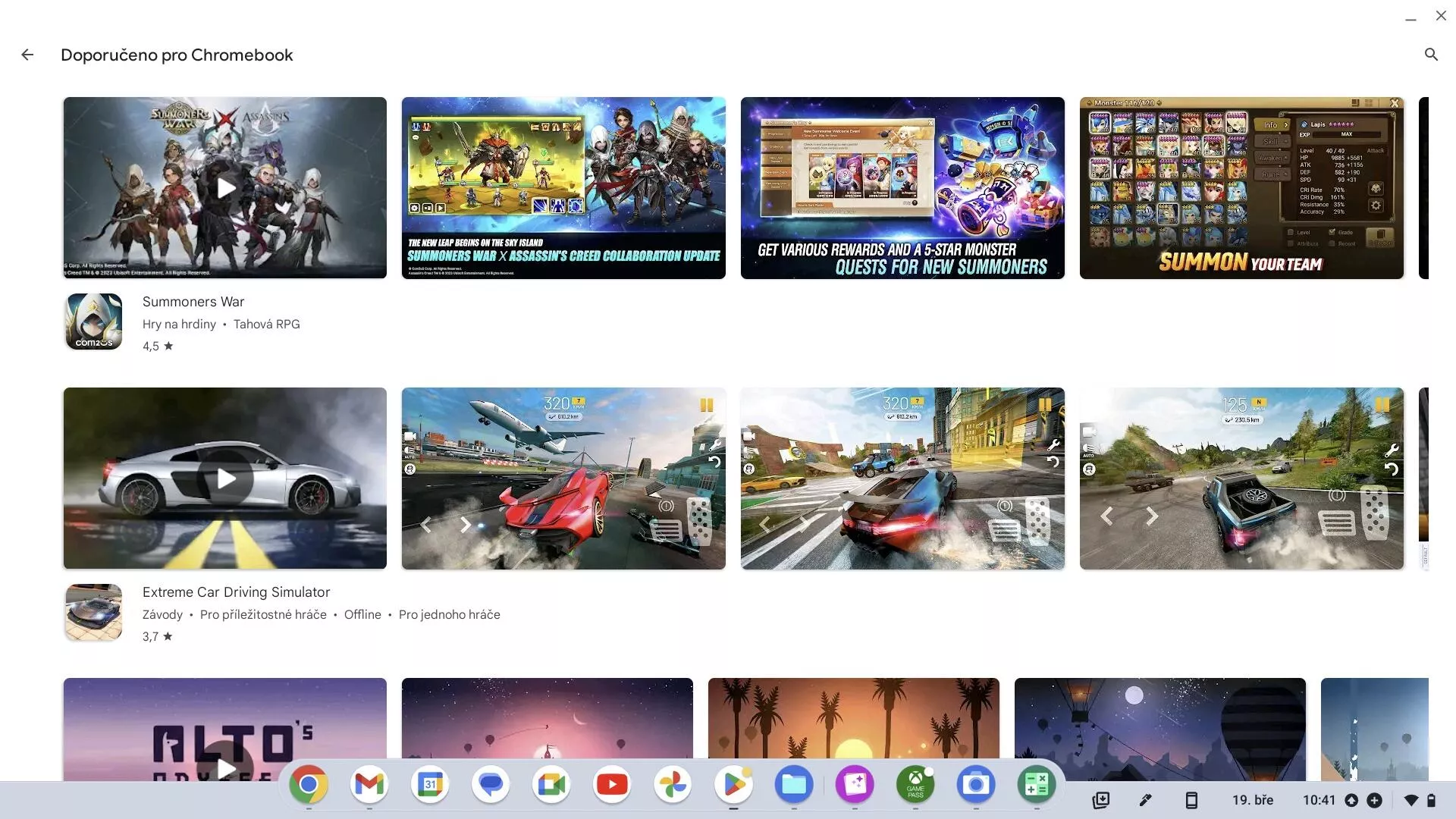Open Extreme Car Driving Simulator icon
The width and height of the screenshot is (1456, 819).
(x=94, y=612)
